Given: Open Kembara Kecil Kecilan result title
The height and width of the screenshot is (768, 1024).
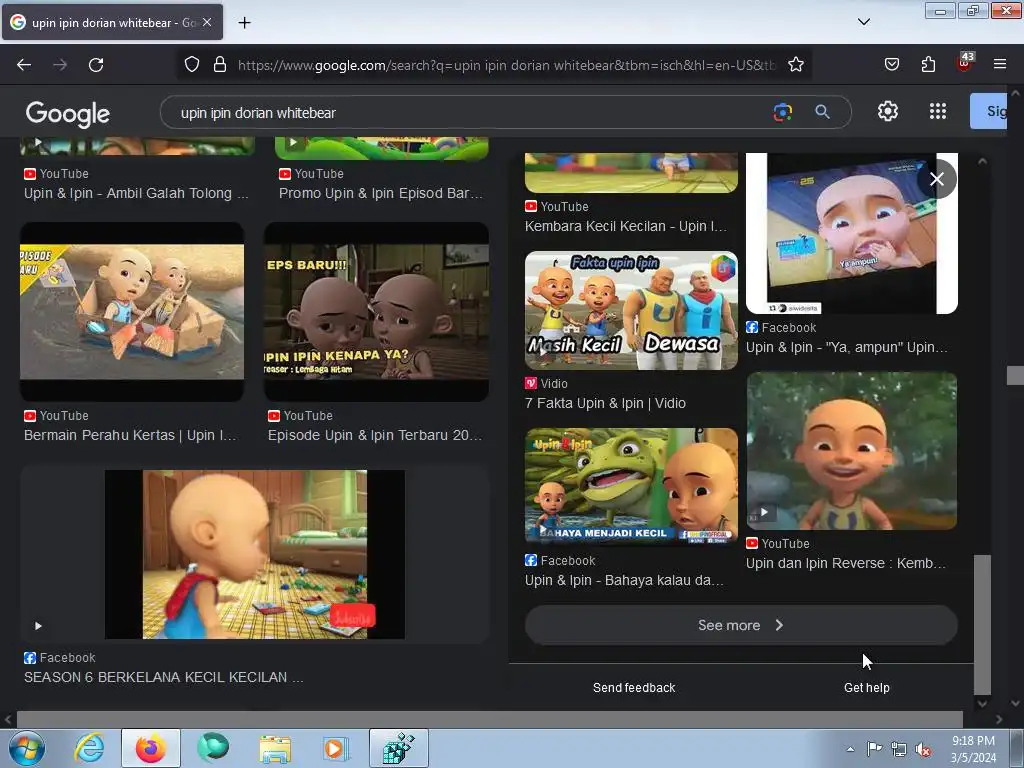Looking at the screenshot, I should pos(626,226).
